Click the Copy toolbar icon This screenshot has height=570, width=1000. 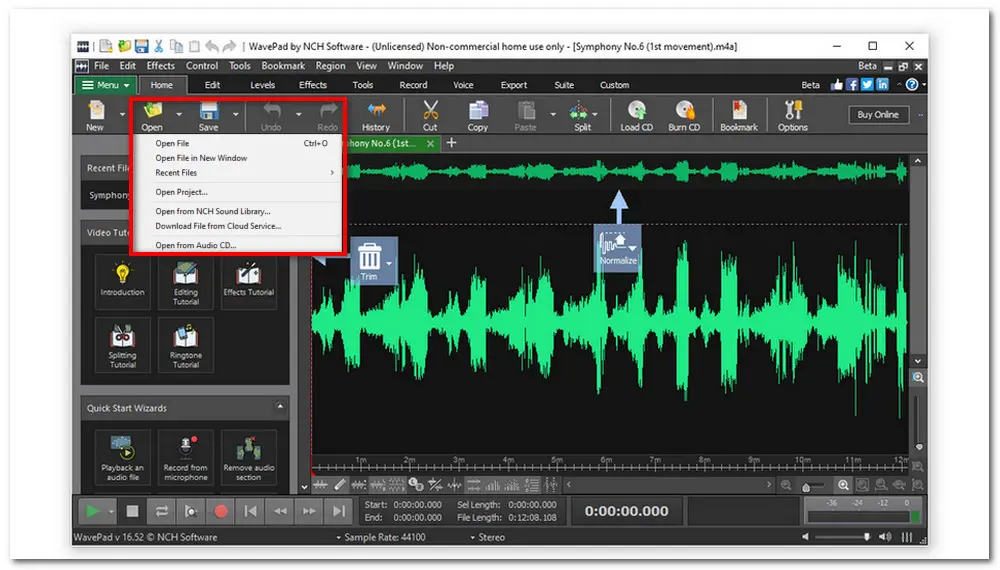point(478,115)
